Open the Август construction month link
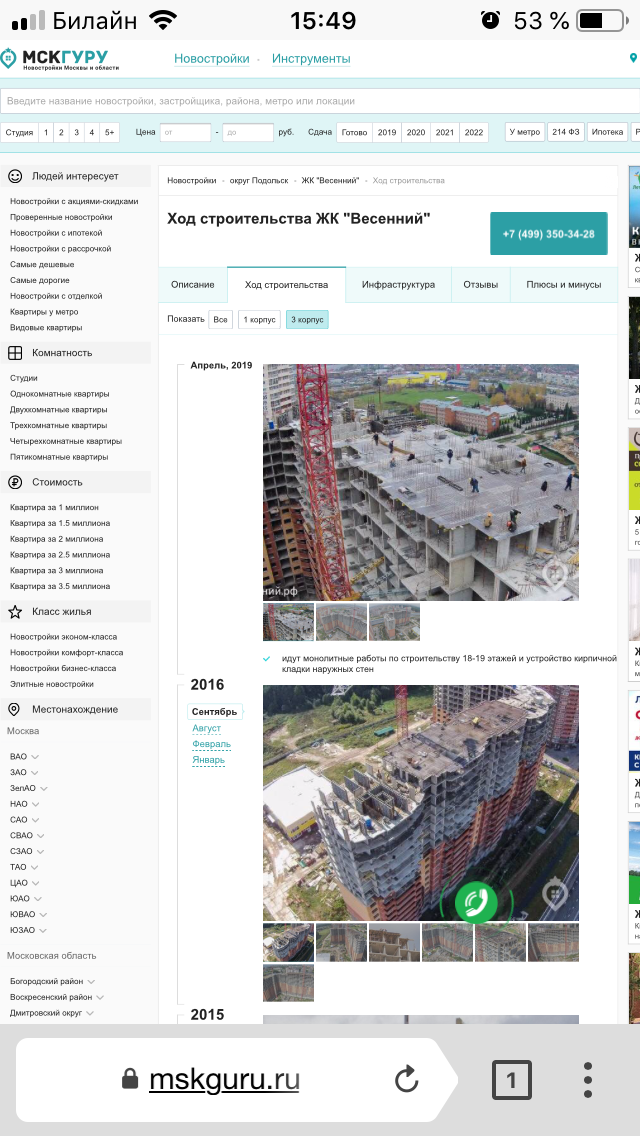640x1136 pixels. click(206, 728)
